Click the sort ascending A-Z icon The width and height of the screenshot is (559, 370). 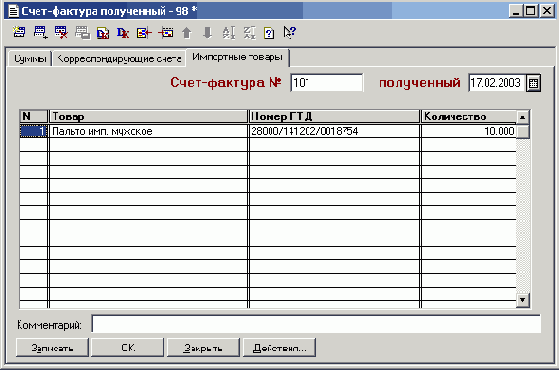(229, 33)
